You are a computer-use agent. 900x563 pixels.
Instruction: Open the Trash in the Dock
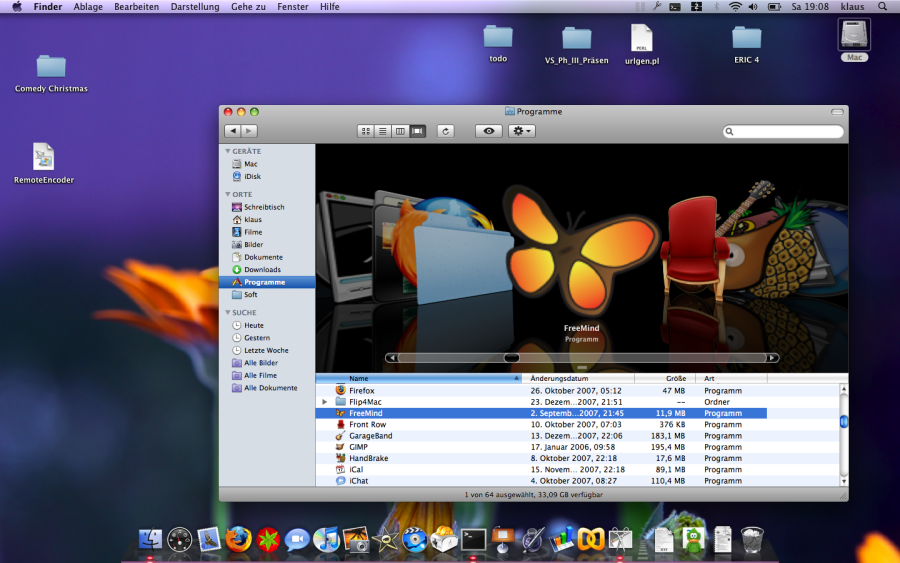(x=752, y=539)
